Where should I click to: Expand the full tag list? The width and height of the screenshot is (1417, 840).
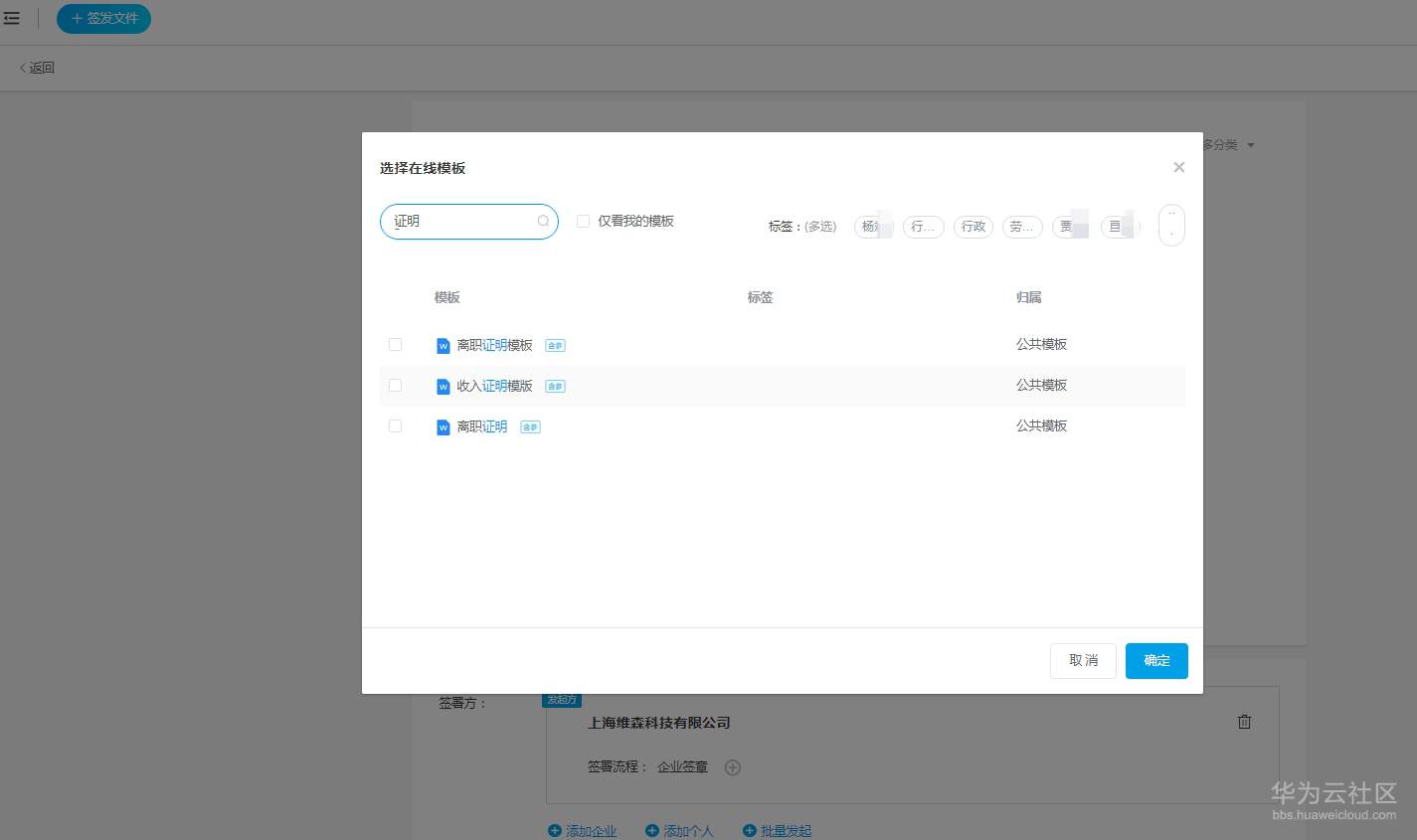point(1171,226)
